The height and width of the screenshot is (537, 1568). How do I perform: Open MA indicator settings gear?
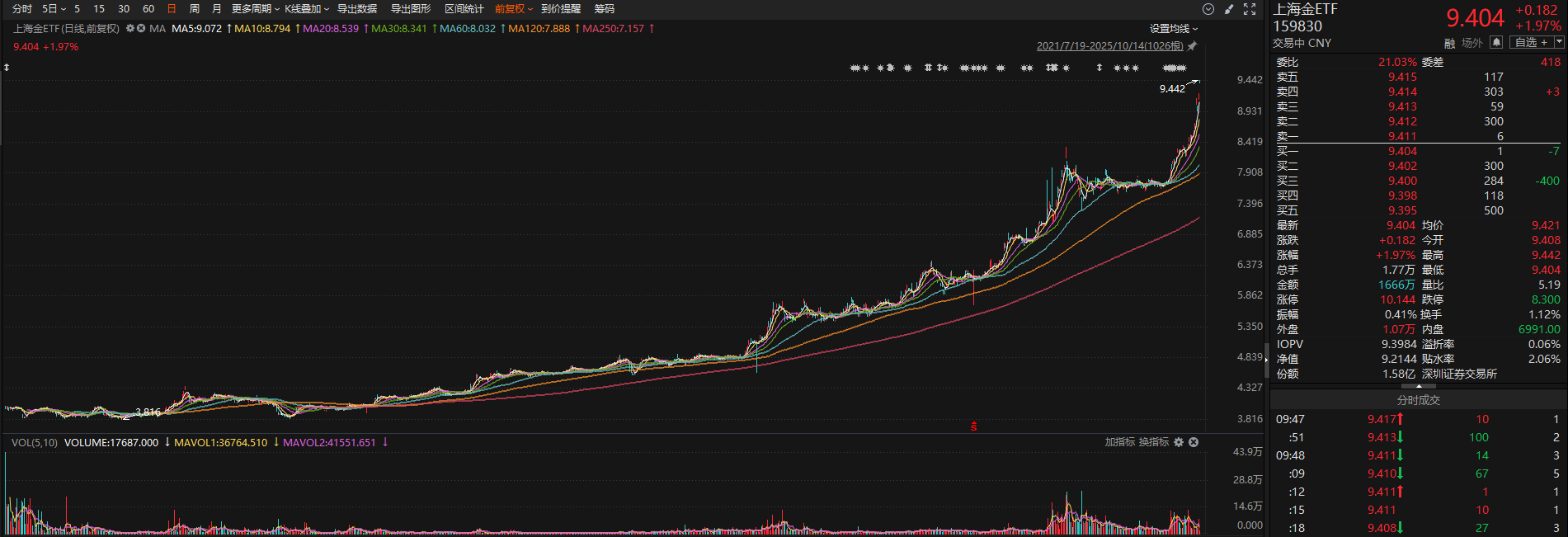(130, 29)
